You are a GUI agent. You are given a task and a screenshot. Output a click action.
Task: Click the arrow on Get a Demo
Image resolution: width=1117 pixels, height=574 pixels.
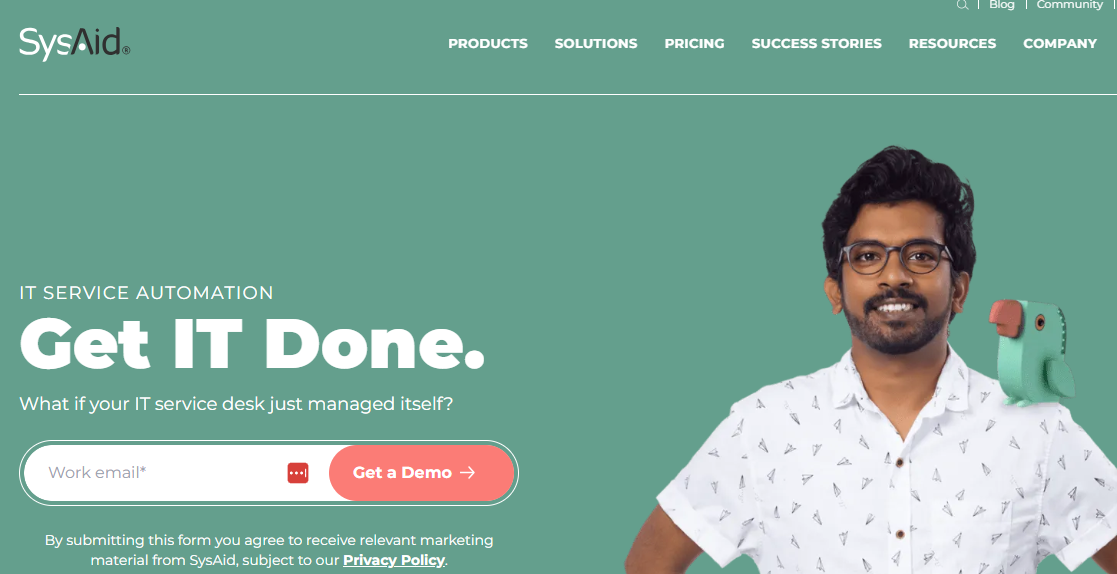[x=467, y=473]
